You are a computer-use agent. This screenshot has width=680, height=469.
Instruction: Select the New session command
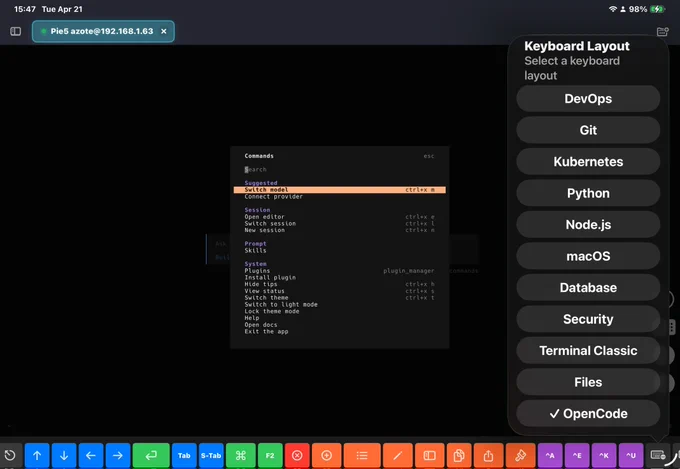pyautogui.click(x=339, y=230)
